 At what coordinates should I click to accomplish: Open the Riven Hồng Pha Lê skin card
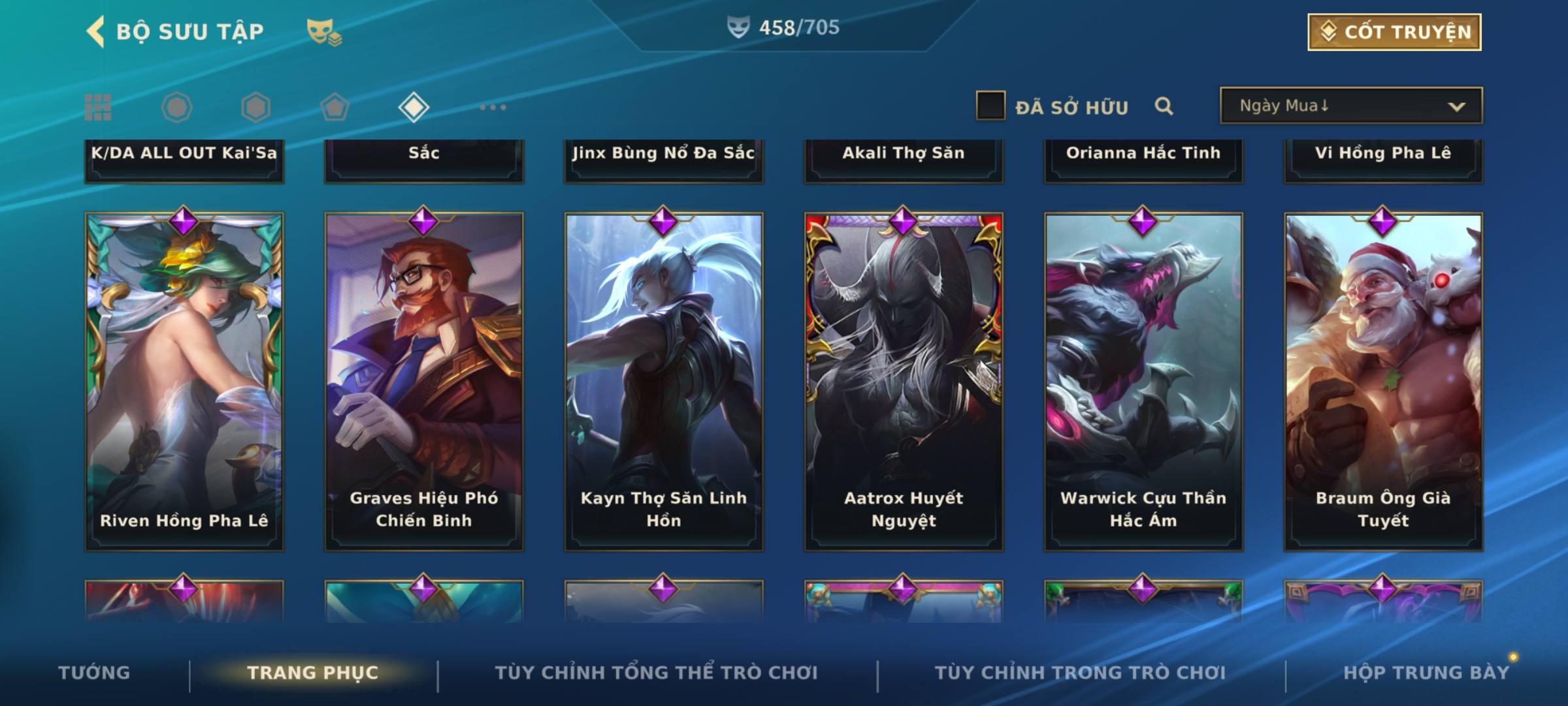(x=184, y=381)
